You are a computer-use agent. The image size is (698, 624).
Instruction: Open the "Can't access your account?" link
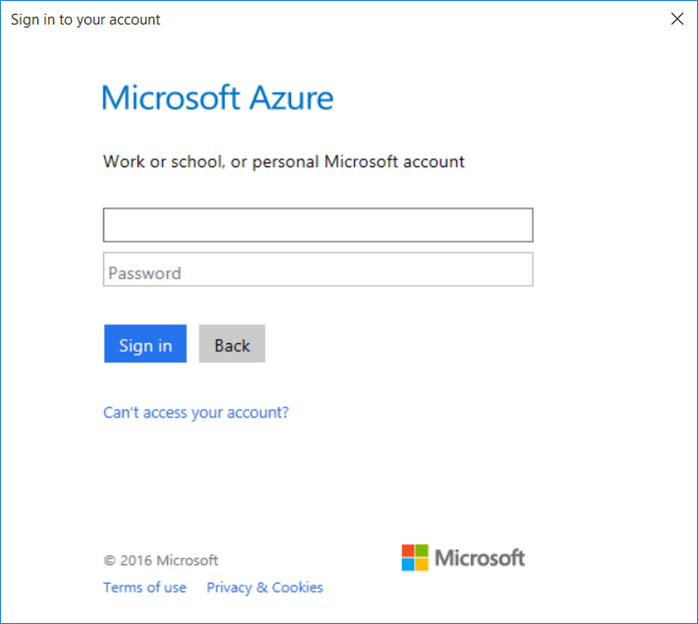(x=196, y=413)
